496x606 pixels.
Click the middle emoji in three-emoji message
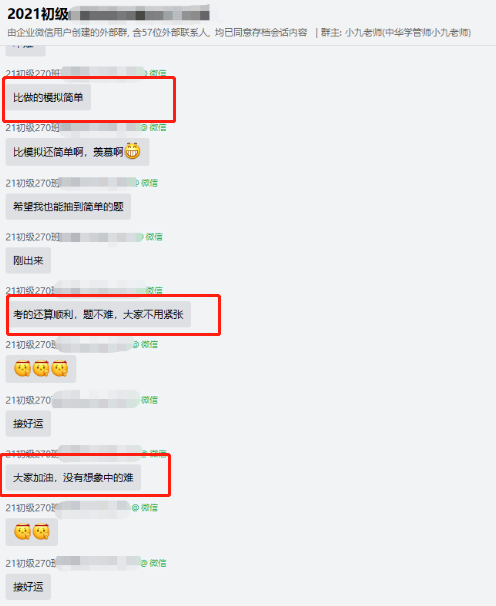tap(41, 368)
